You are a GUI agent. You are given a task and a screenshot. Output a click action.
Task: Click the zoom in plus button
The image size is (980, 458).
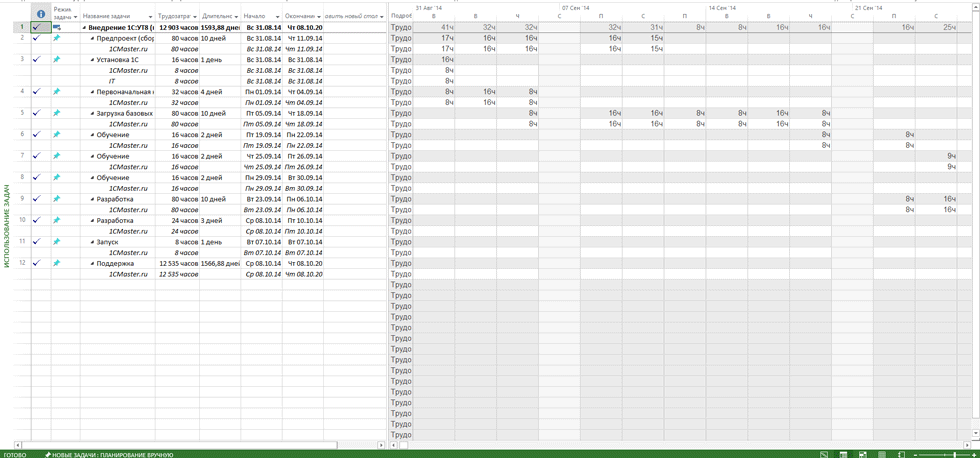973,454
